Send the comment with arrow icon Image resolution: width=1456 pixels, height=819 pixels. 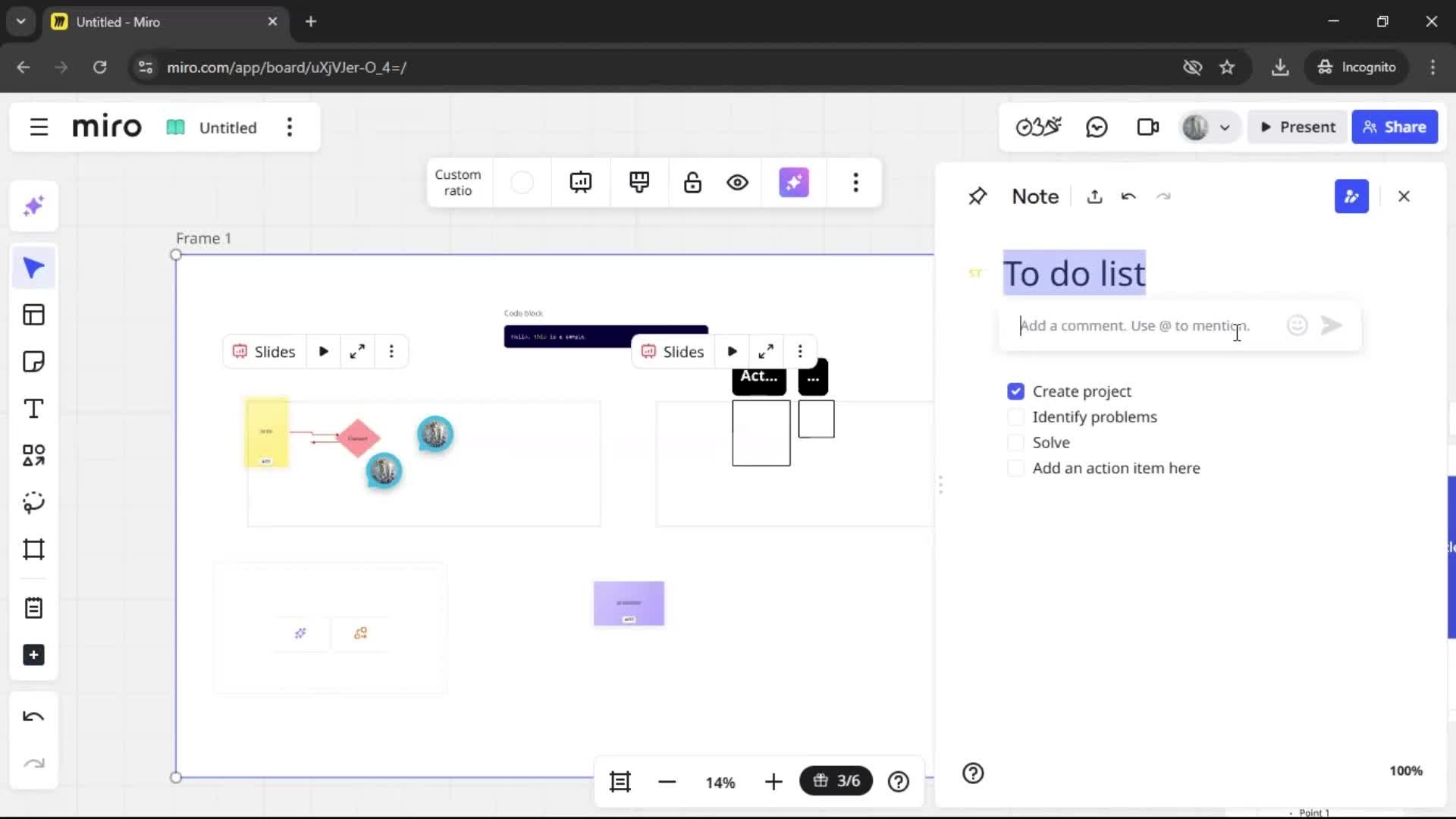point(1332,325)
